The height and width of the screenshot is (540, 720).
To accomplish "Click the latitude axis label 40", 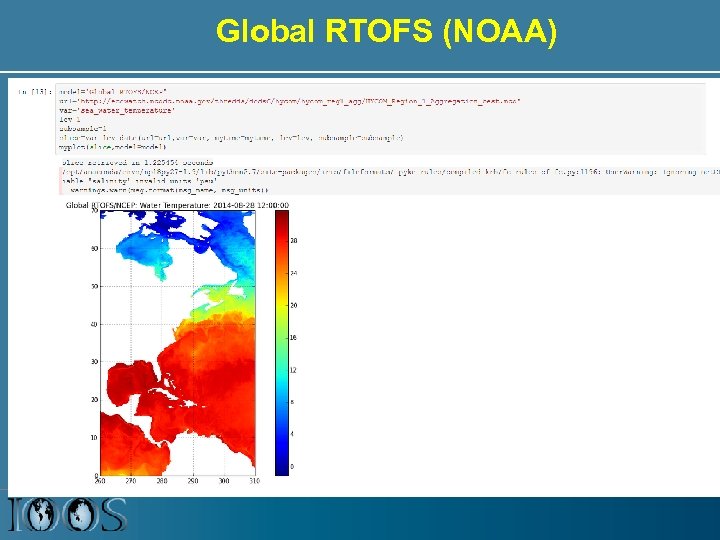I will pos(95,324).
